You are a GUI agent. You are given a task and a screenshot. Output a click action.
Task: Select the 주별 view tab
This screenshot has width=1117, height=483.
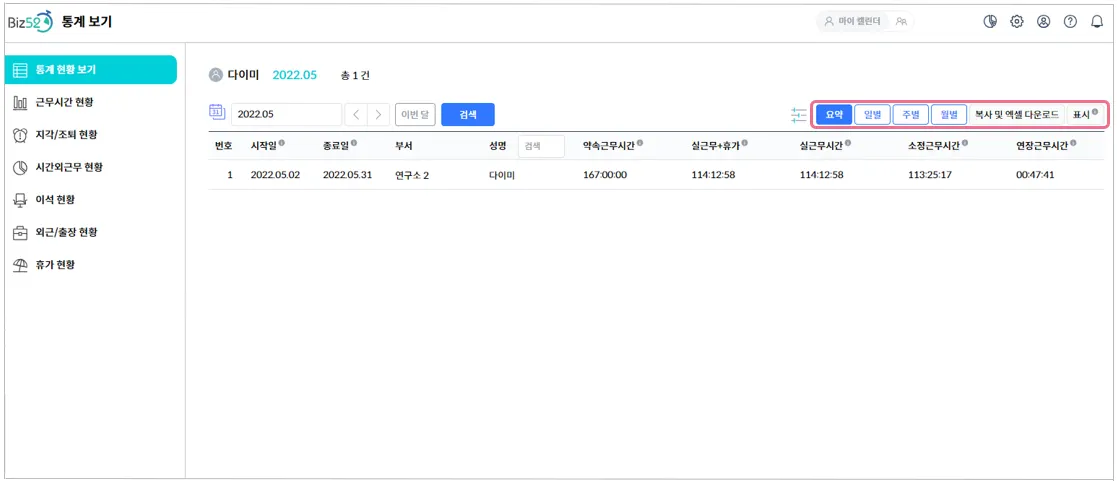click(x=910, y=115)
